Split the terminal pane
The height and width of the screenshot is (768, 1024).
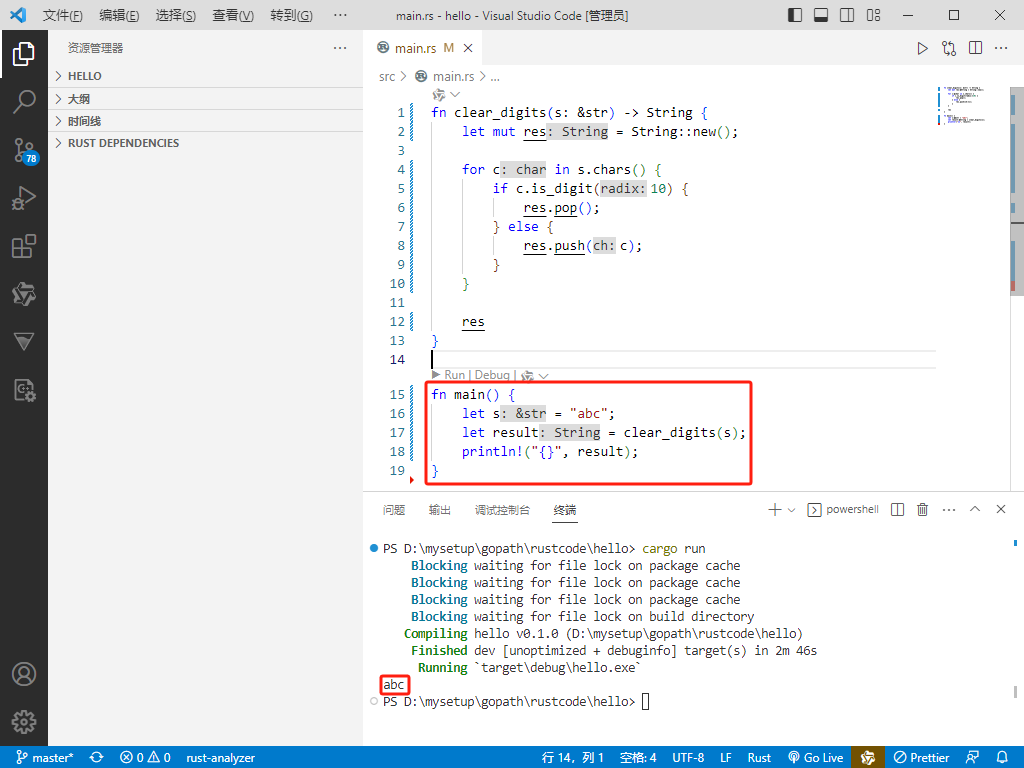(897, 509)
